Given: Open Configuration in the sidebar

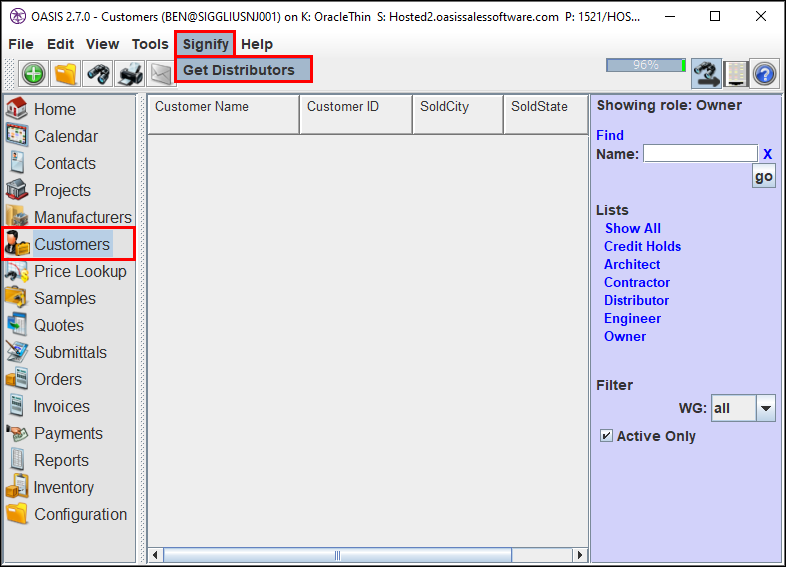Looking at the screenshot, I should click(x=66, y=515).
